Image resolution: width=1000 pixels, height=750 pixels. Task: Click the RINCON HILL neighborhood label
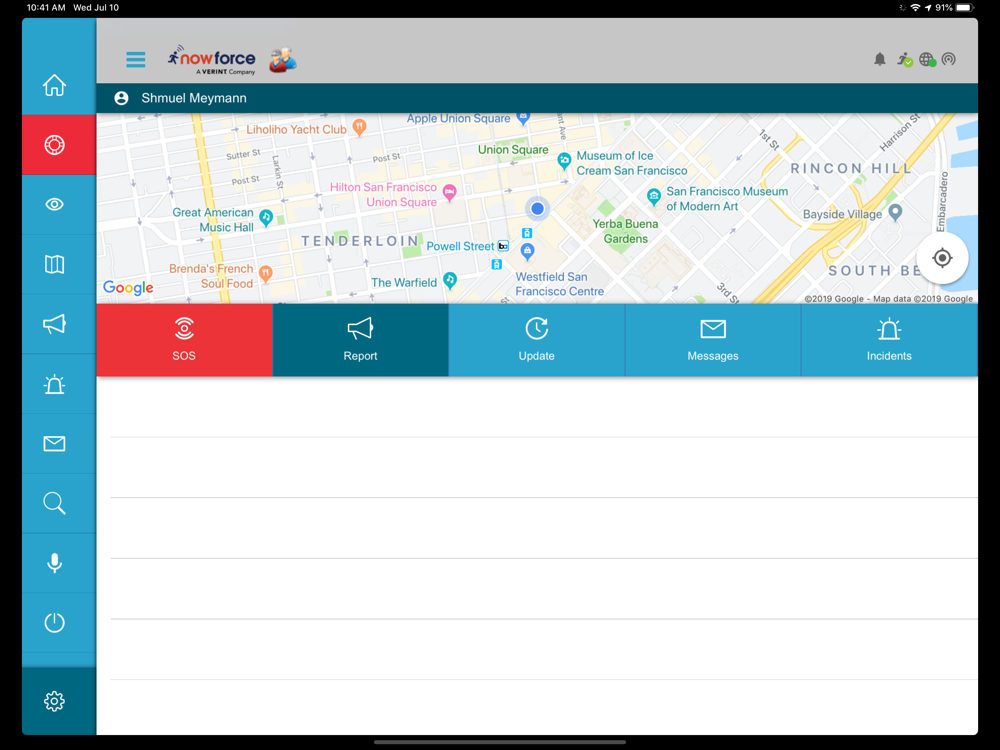point(851,168)
